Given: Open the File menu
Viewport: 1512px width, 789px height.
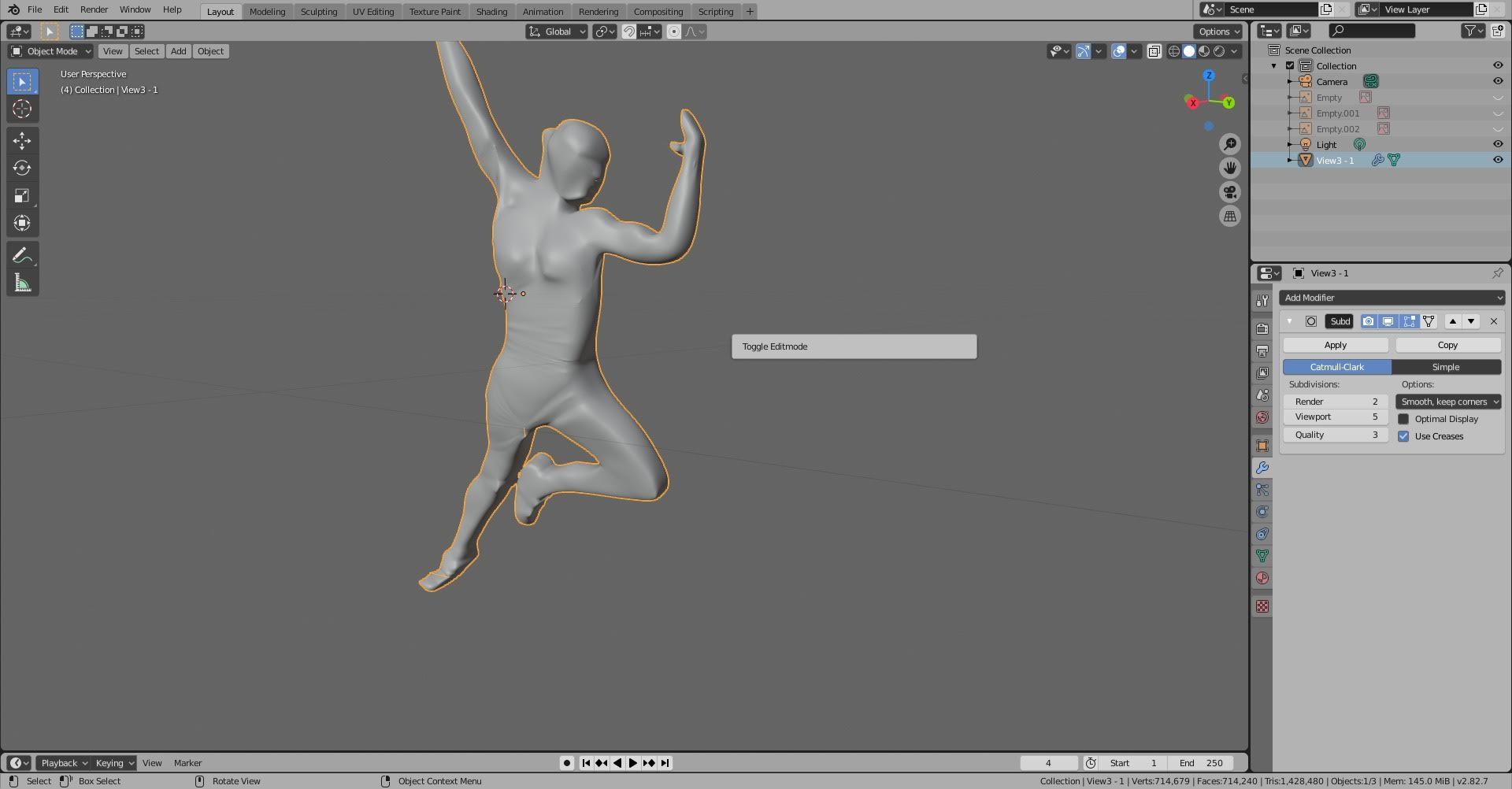Looking at the screenshot, I should pos(35,9).
